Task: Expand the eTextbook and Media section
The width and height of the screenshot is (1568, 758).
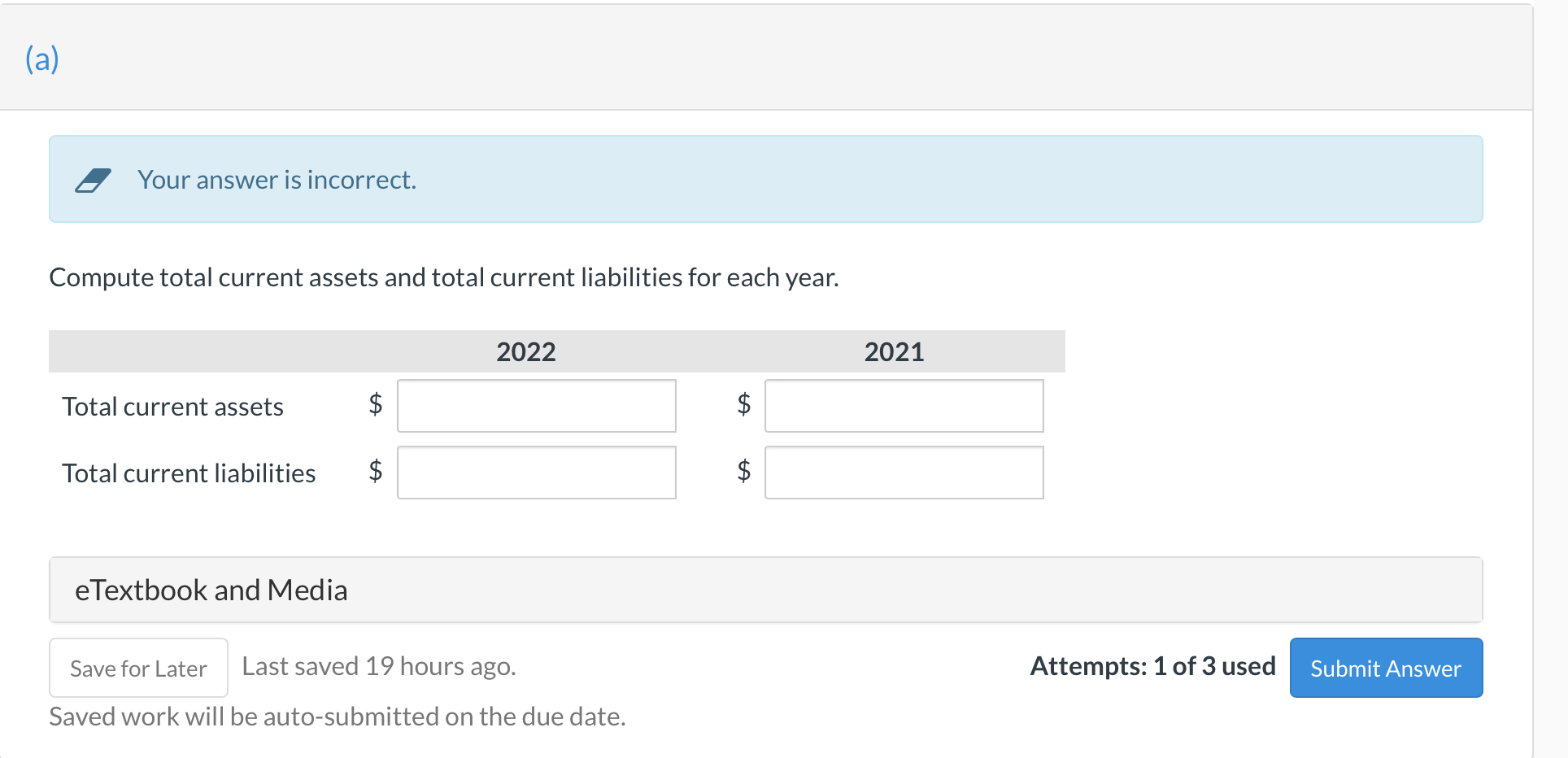Action: coord(211,590)
